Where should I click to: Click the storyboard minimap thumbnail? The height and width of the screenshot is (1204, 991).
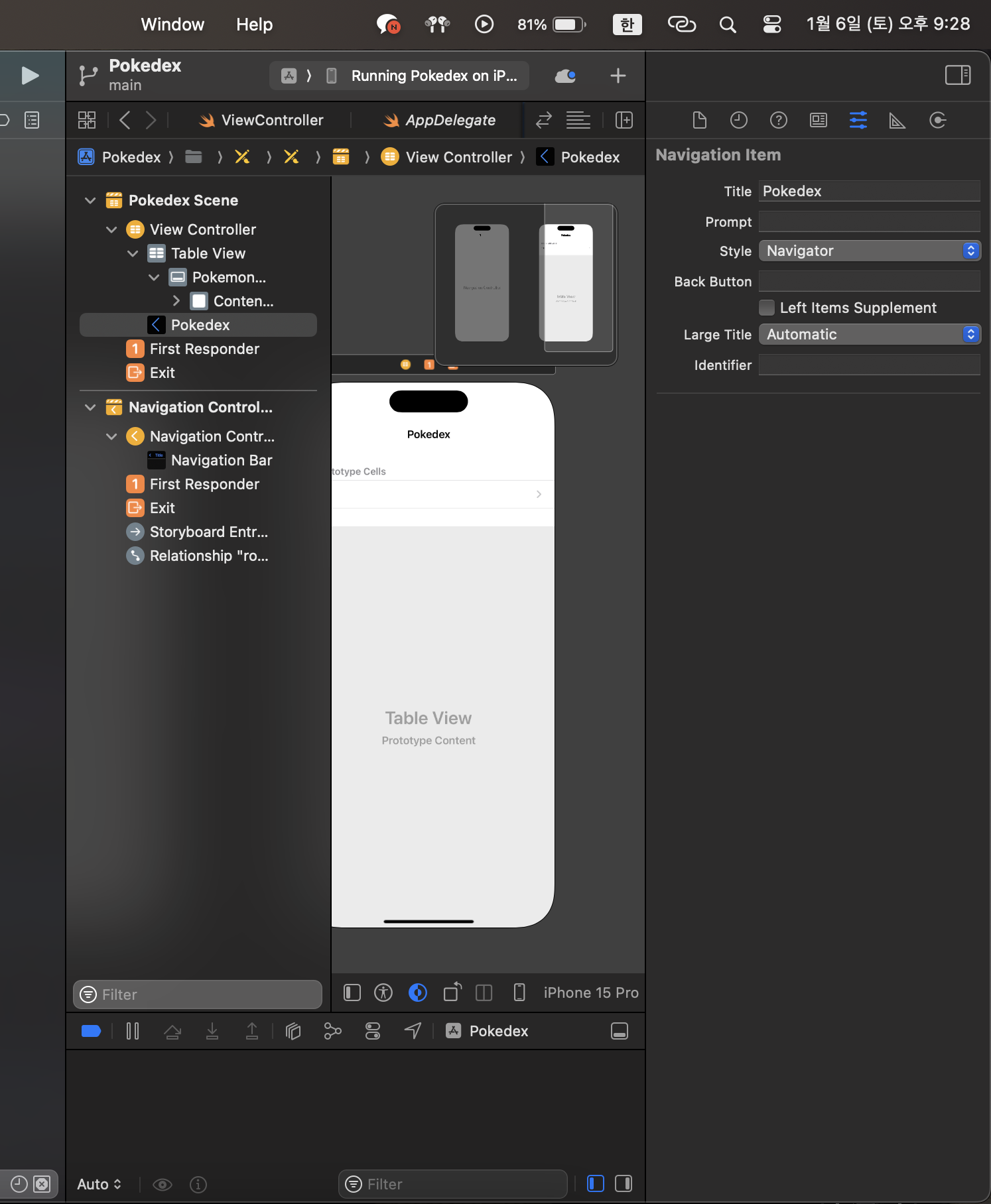(x=525, y=284)
